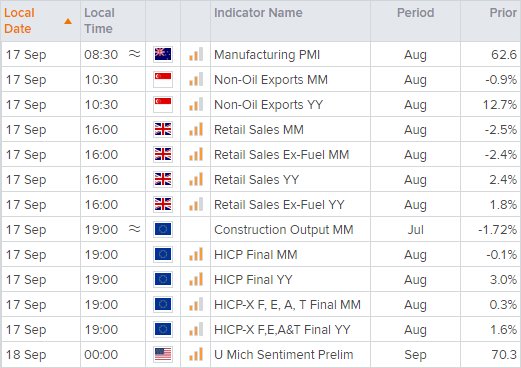Open the Retail Sales Ex-Fuel MM indicator
Screen dimensions: 521x368
coord(281,155)
